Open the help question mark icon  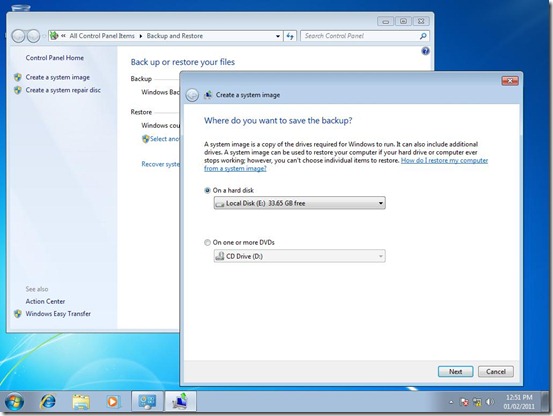tap(425, 51)
